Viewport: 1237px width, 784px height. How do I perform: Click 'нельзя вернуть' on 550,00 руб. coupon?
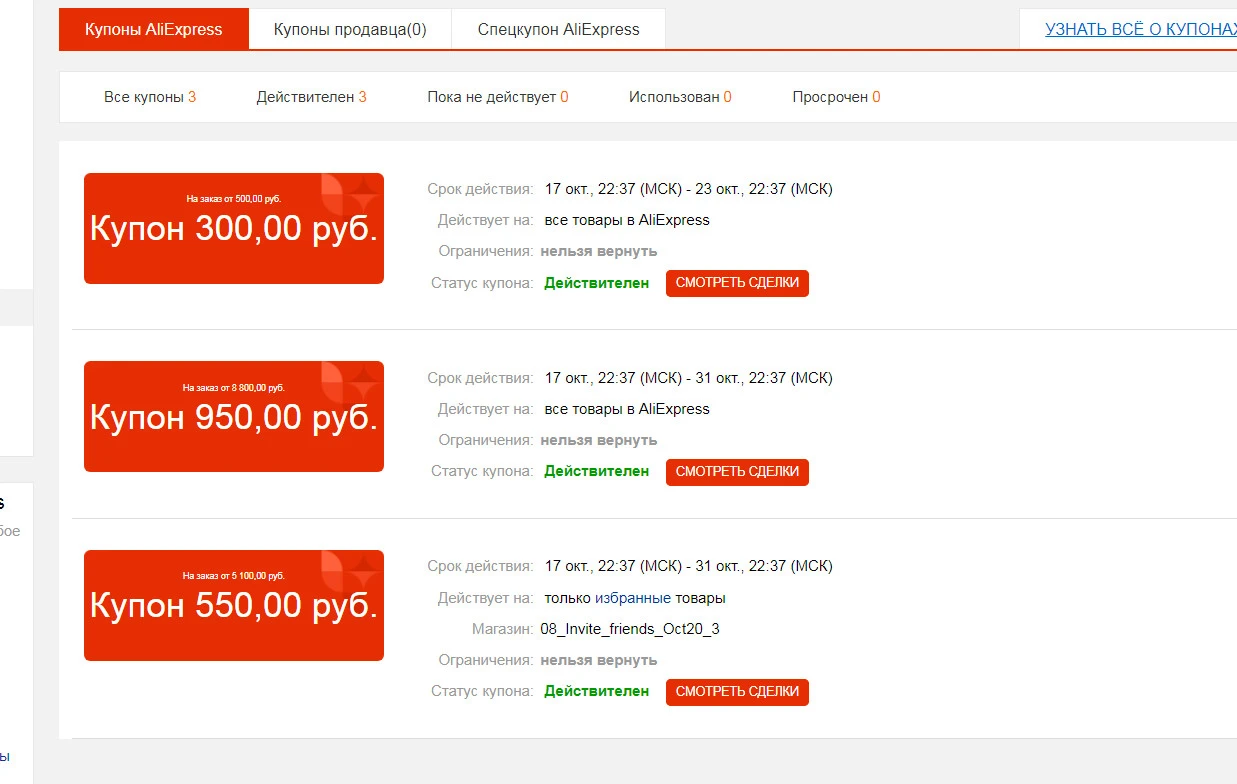599,660
